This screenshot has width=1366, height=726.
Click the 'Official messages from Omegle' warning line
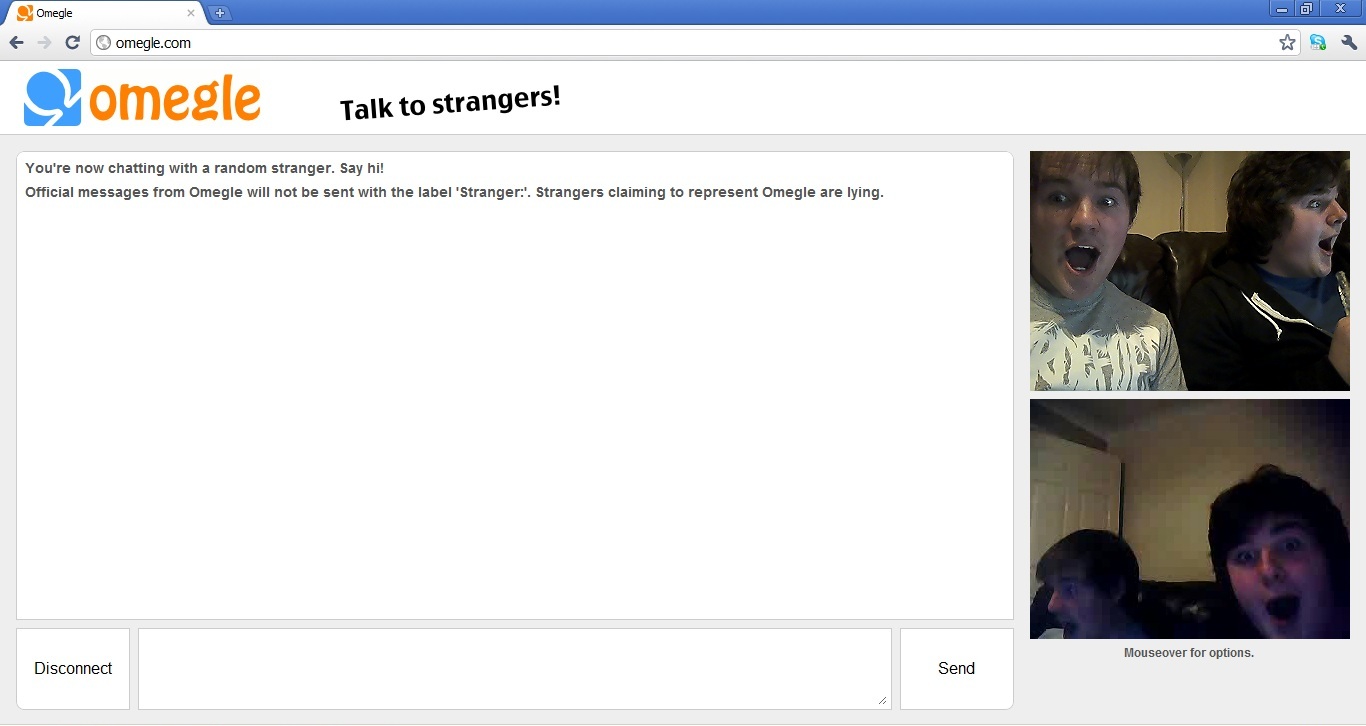[x=454, y=192]
